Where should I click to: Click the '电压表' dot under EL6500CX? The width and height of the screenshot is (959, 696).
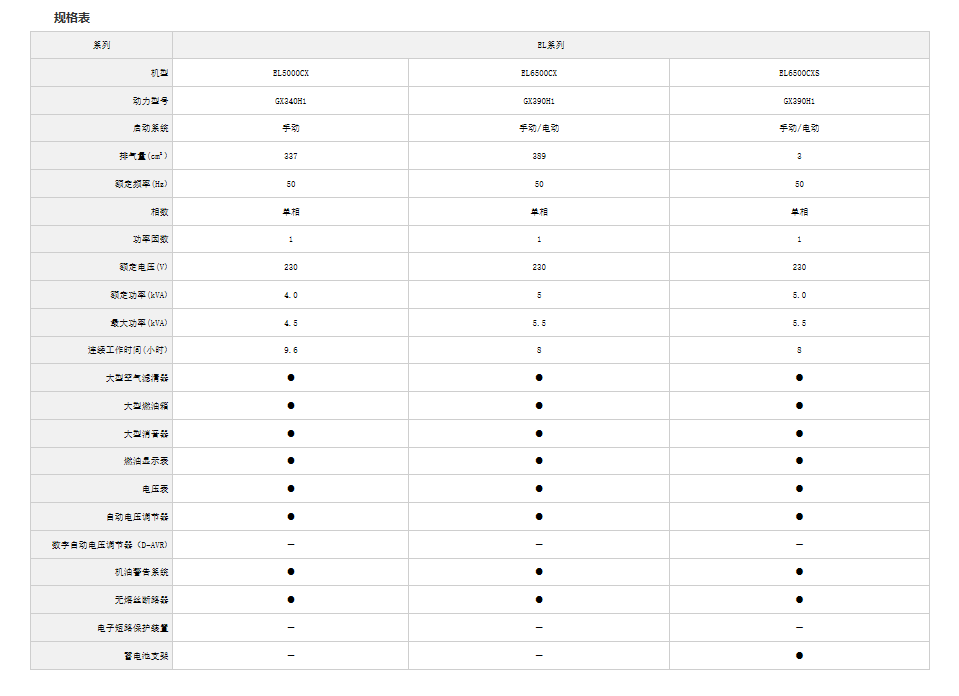point(539,489)
